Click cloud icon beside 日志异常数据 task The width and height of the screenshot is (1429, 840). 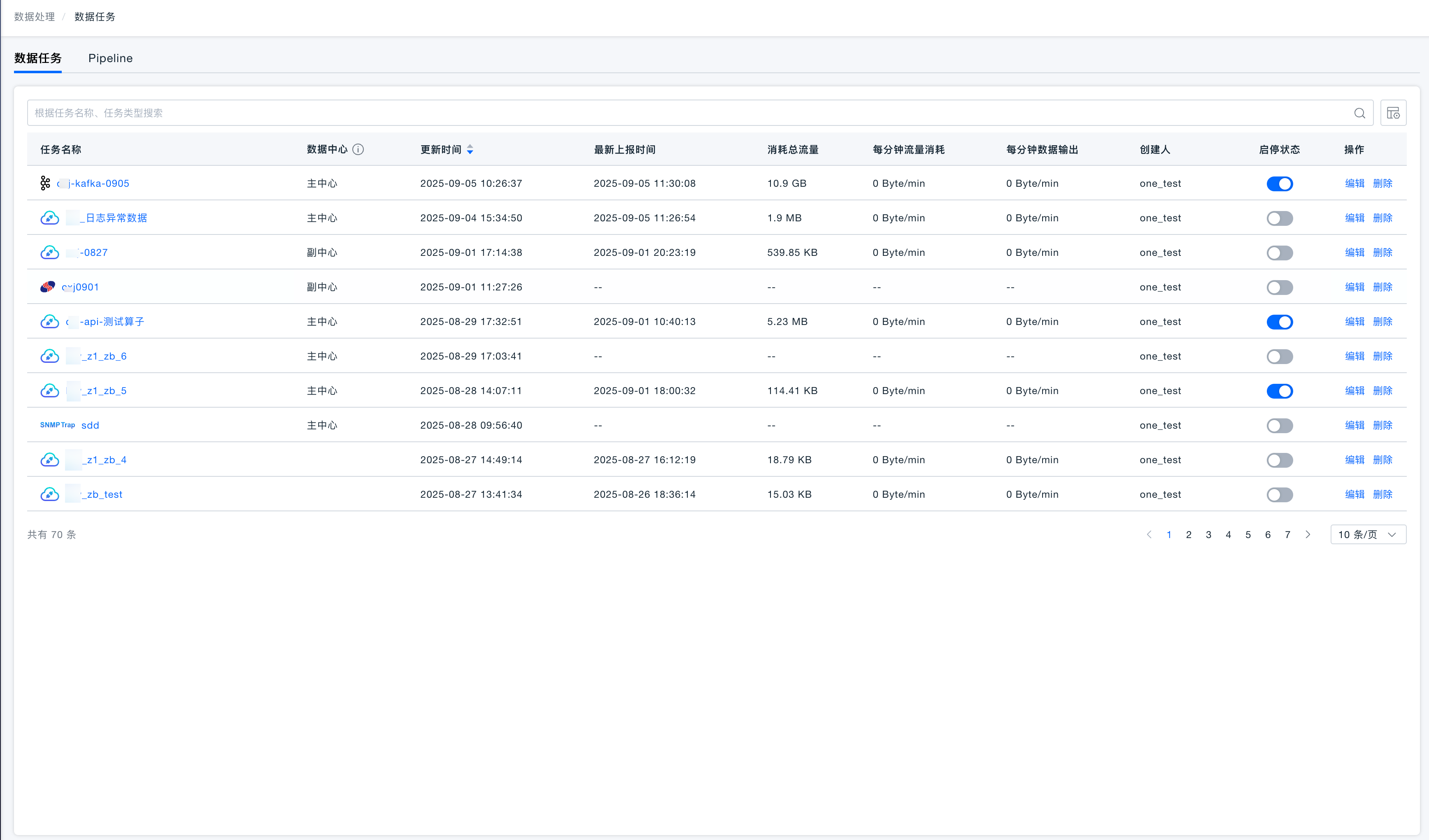coord(50,218)
